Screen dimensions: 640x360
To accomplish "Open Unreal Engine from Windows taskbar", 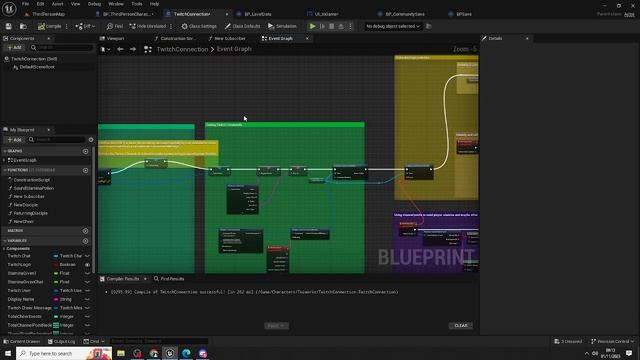I will pos(170,353).
